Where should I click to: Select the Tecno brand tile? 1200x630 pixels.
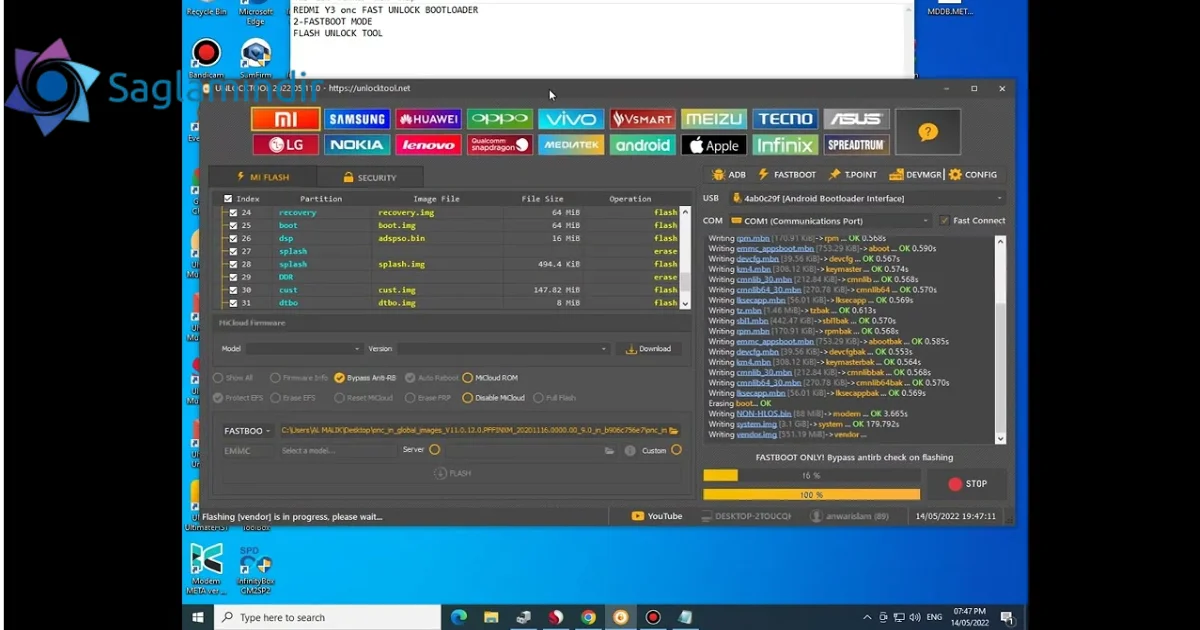pos(786,119)
